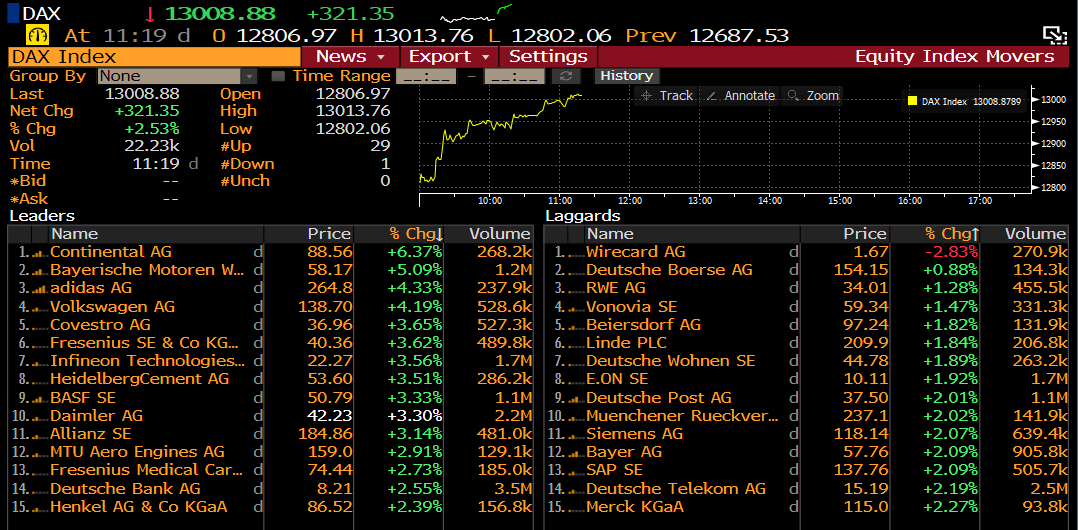Select MTU Aero Engines AG row name
The height and width of the screenshot is (530, 1078).
click(x=138, y=452)
